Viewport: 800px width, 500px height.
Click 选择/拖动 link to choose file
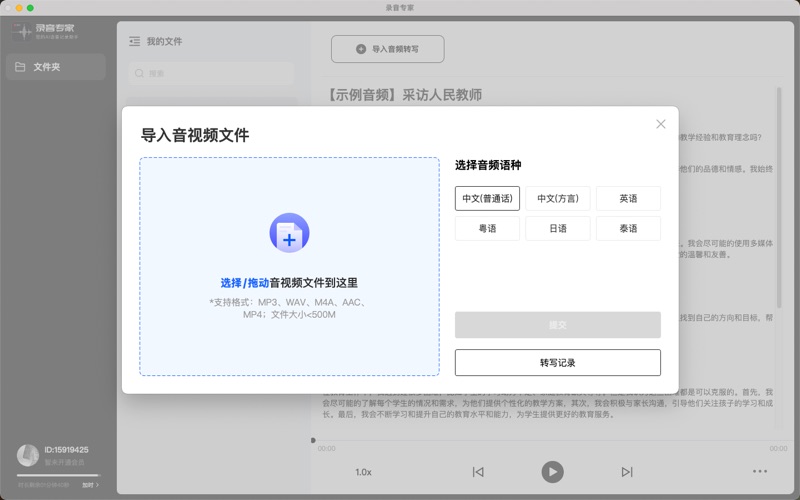pyautogui.click(x=244, y=283)
